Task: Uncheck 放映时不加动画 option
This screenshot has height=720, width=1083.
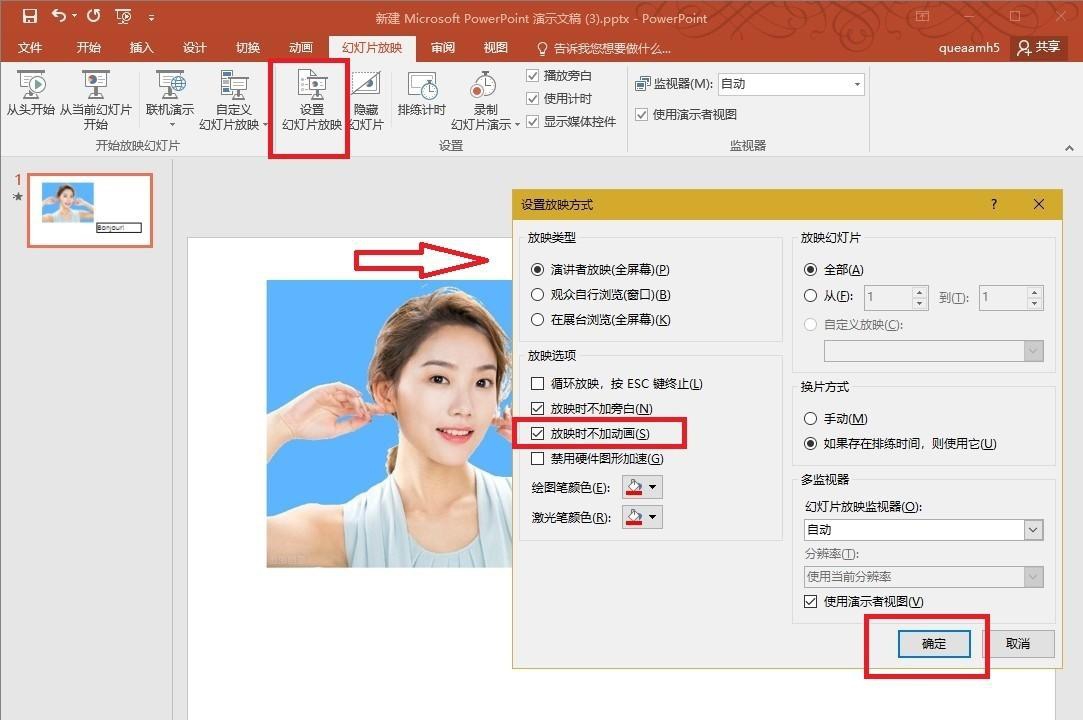Action: click(538, 433)
